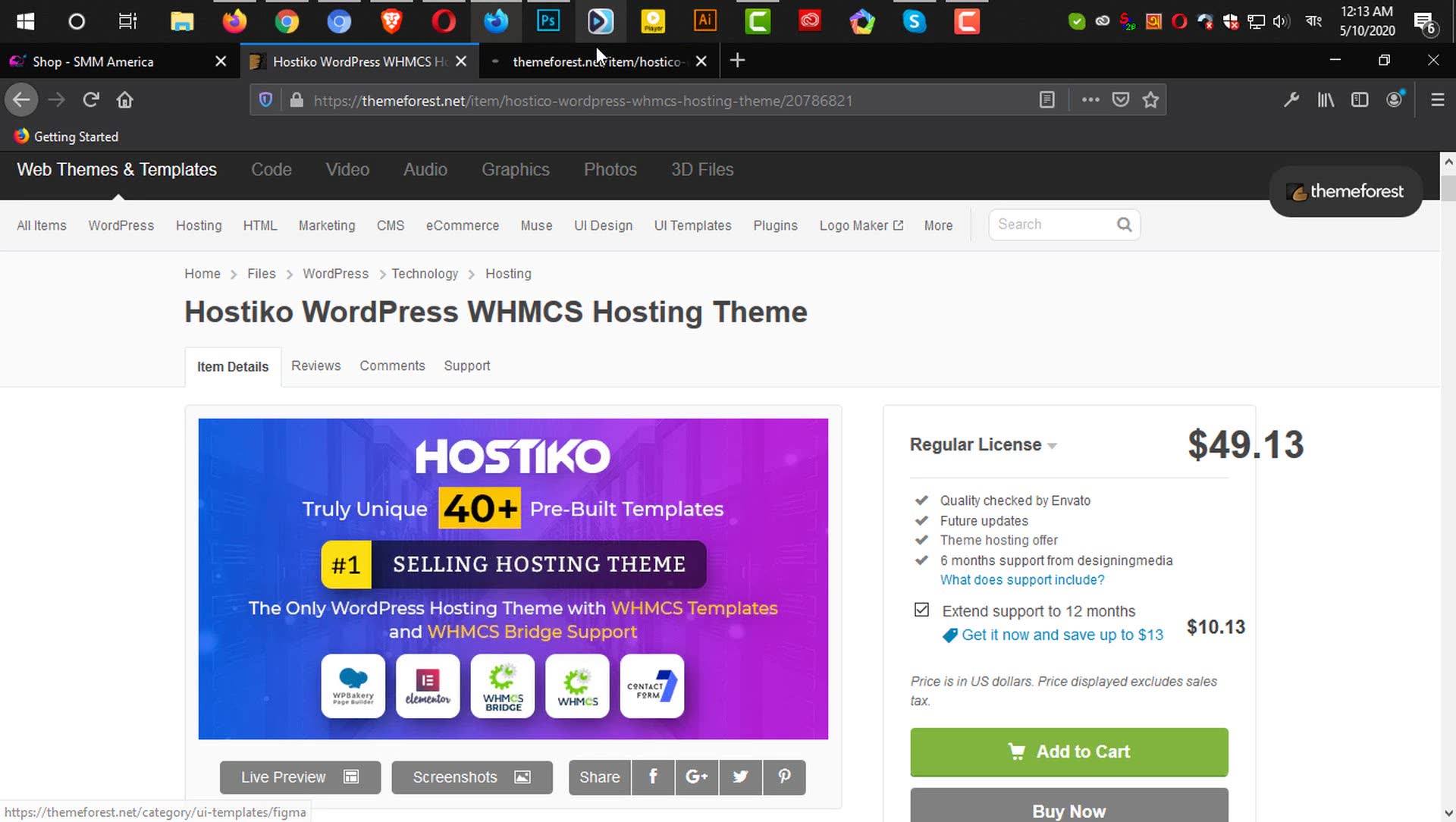Share item on Twitter

tap(740, 777)
